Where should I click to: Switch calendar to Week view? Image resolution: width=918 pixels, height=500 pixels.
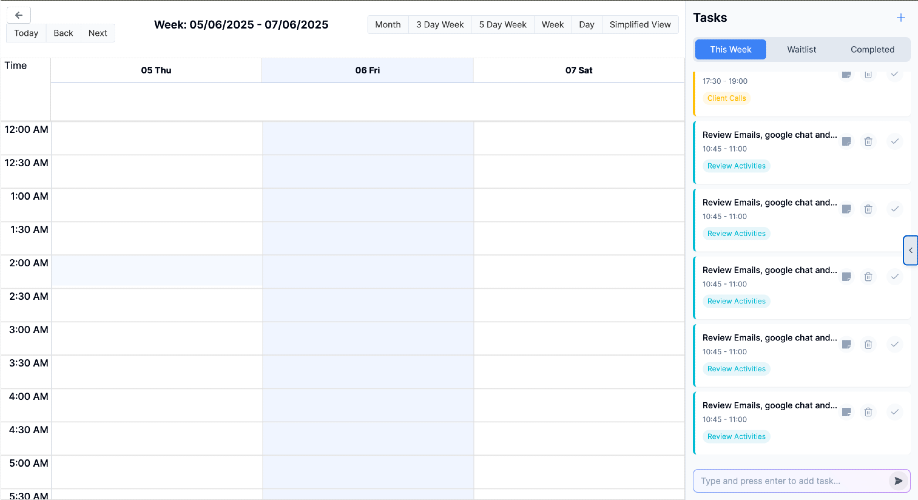[553, 25]
